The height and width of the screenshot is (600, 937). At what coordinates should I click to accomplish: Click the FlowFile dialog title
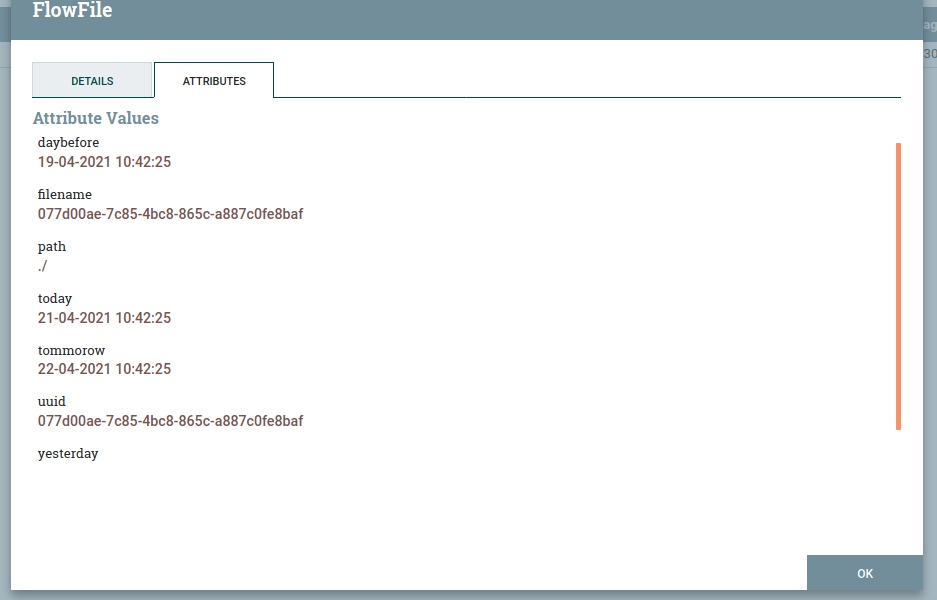pos(72,11)
